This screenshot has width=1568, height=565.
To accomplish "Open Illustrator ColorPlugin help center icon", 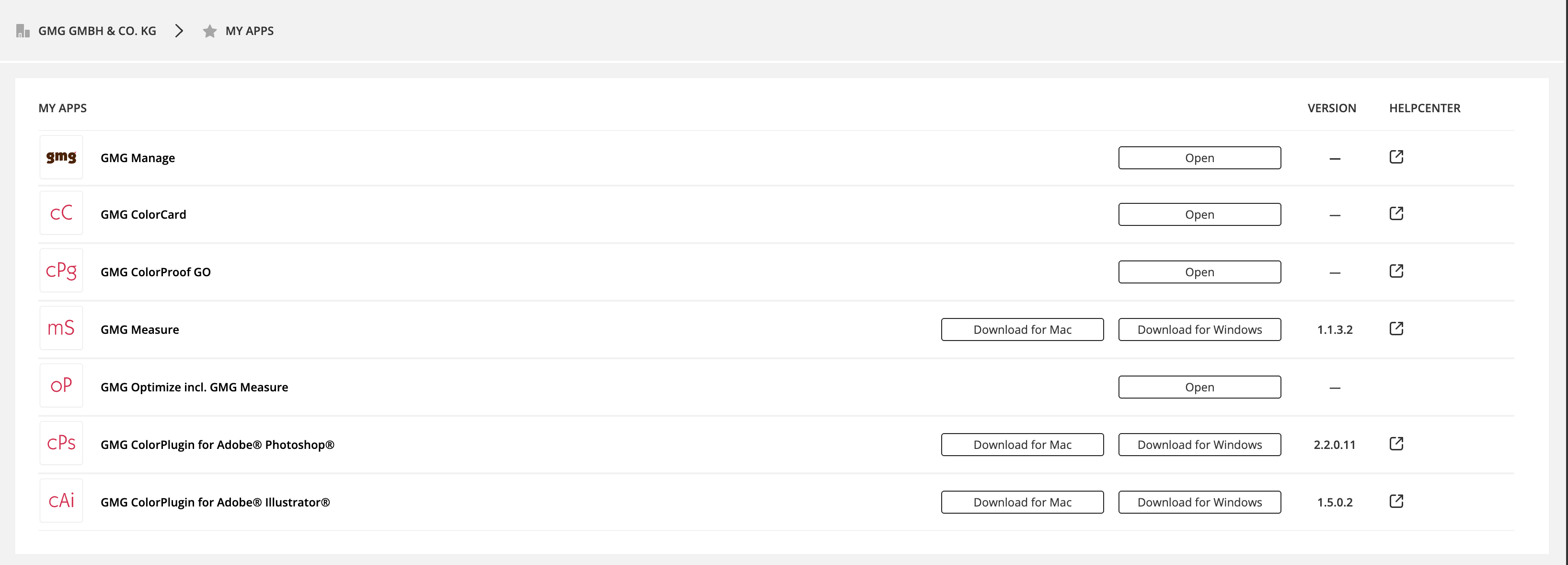I will tap(1396, 501).
